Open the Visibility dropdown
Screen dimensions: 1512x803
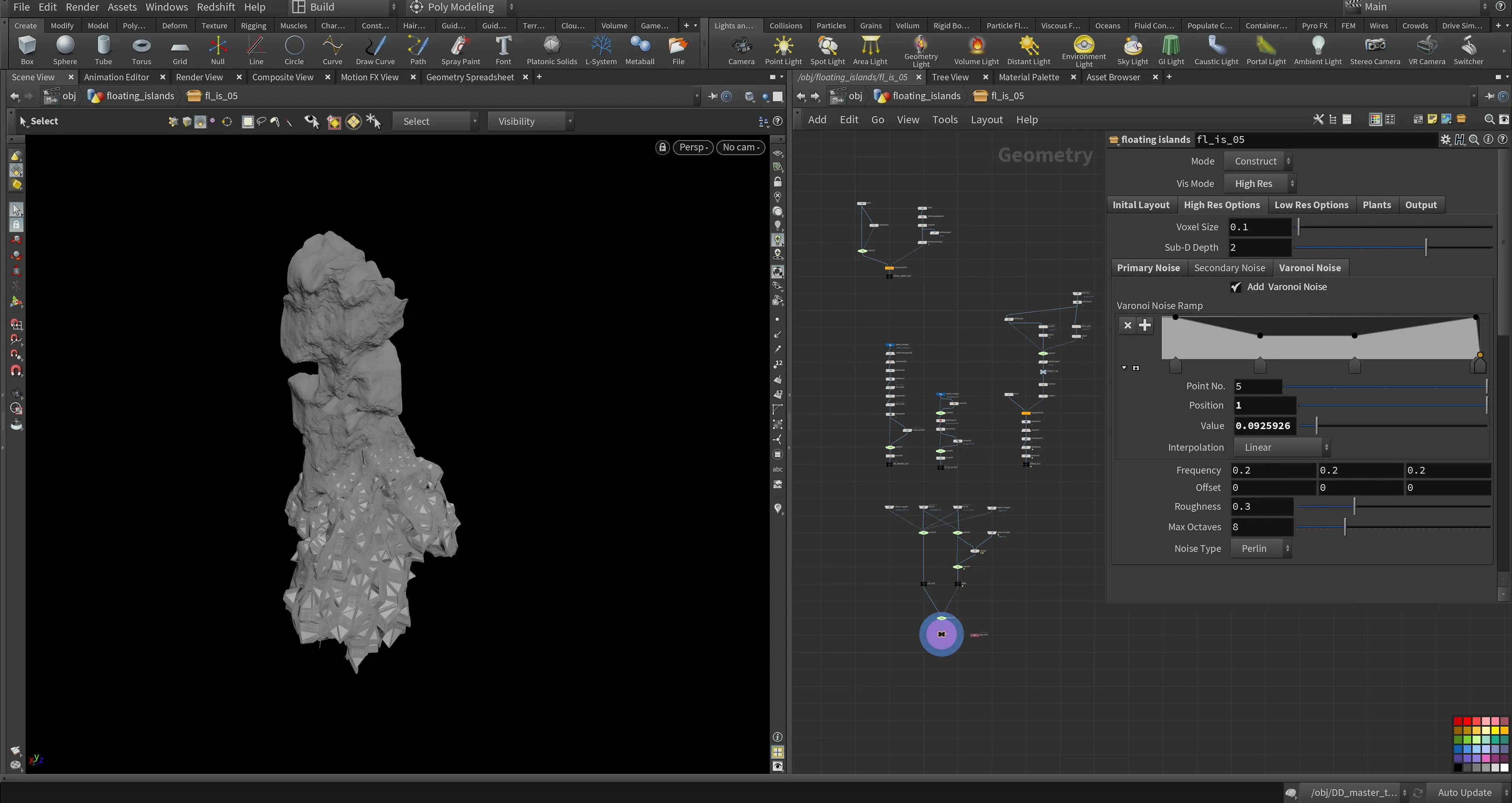[531, 122]
